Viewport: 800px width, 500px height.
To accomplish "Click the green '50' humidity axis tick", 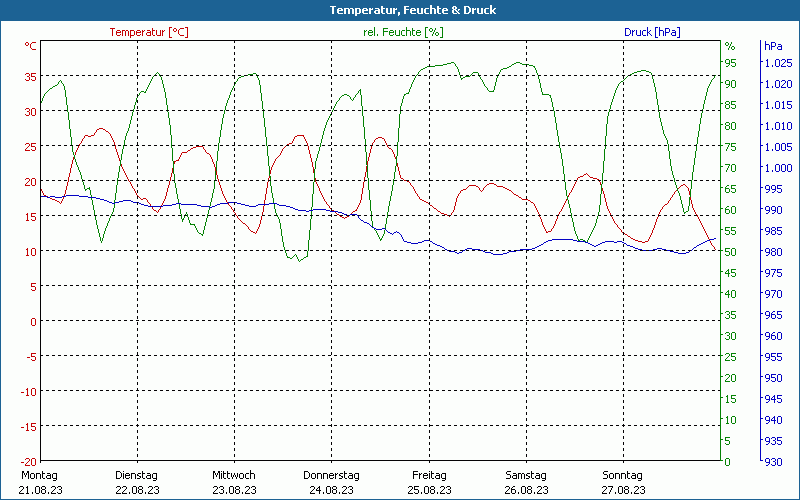I will coord(731,252).
